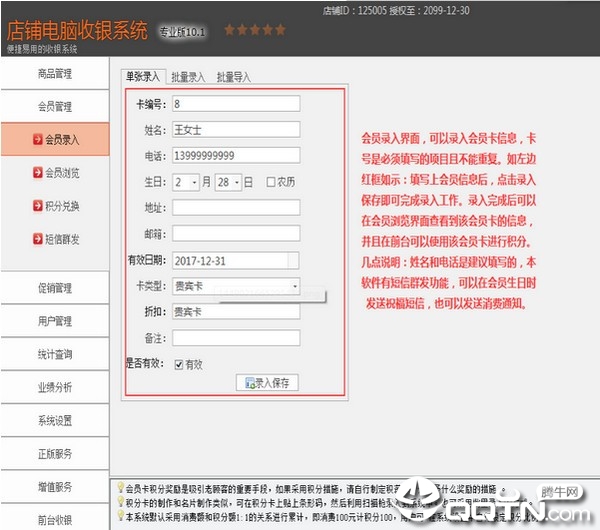Image resolution: width=600 pixels, height=530 pixels.
Task: Click the red arrow icon beside 会员浏览
Action: click(38, 173)
